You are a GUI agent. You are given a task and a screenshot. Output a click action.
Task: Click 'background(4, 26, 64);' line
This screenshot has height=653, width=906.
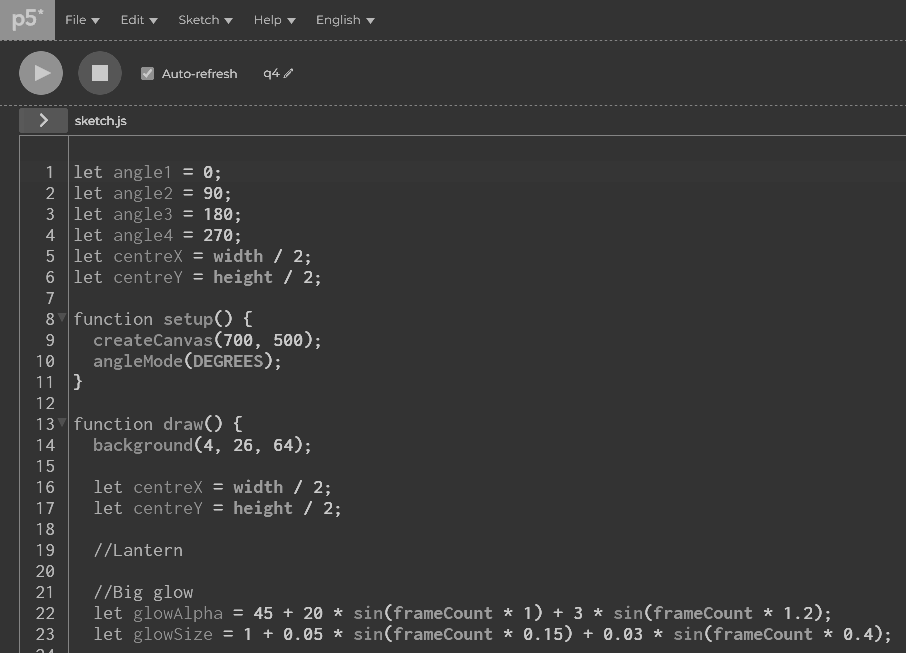click(202, 445)
